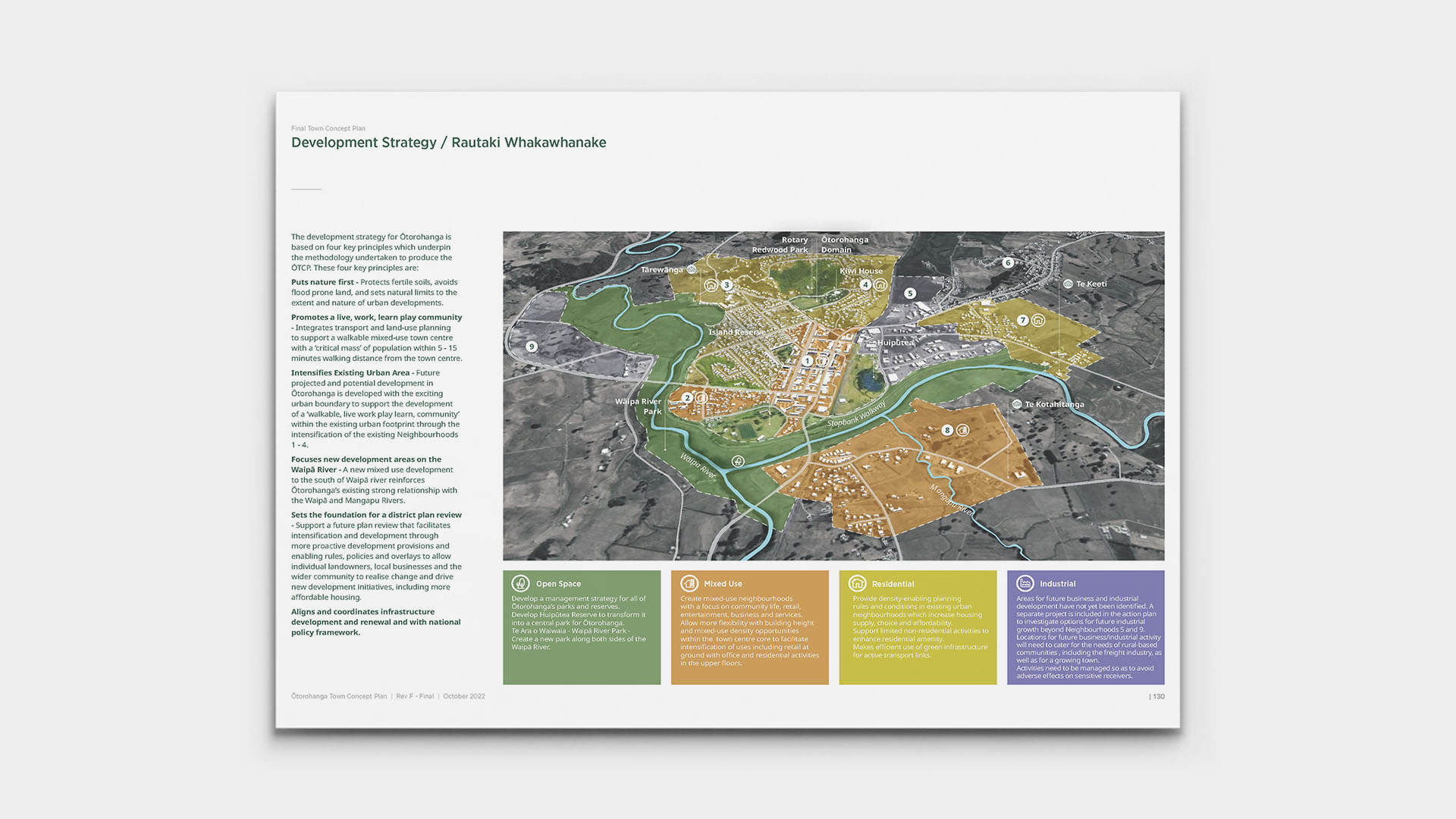
Task: Click the orange Mixed Use legend card
Action: [750, 627]
